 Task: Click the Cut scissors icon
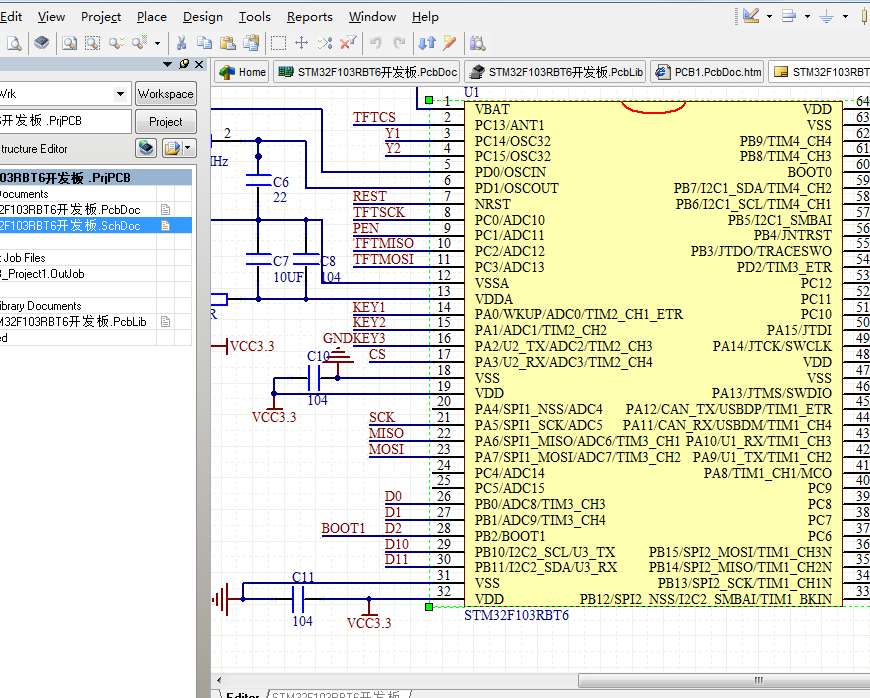click(181, 43)
